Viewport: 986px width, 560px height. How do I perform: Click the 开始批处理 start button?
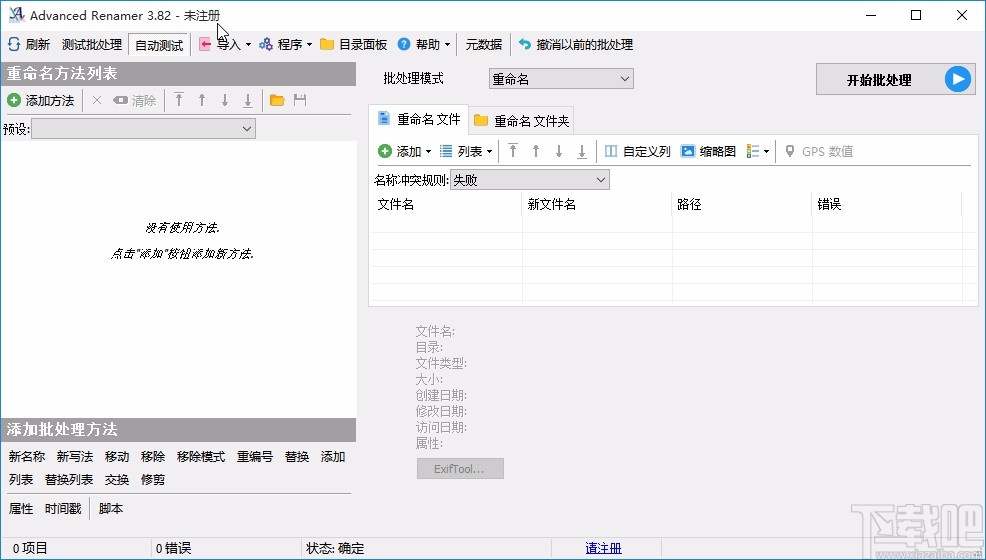pyautogui.click(x=895, y=79)
